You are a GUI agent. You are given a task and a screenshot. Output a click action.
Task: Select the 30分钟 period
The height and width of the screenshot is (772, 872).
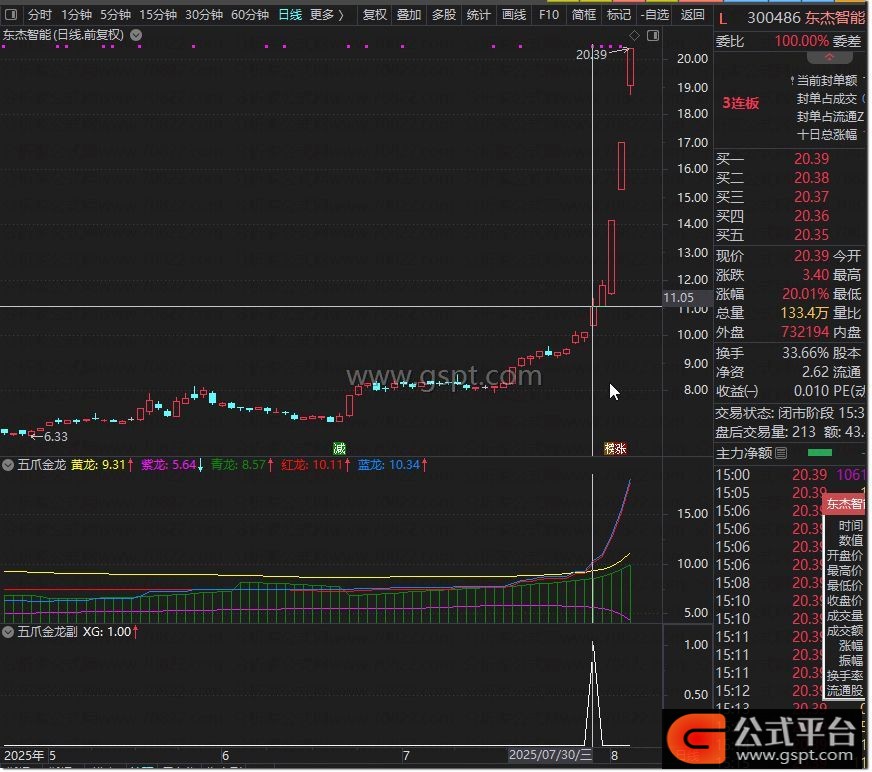point(204,14)
